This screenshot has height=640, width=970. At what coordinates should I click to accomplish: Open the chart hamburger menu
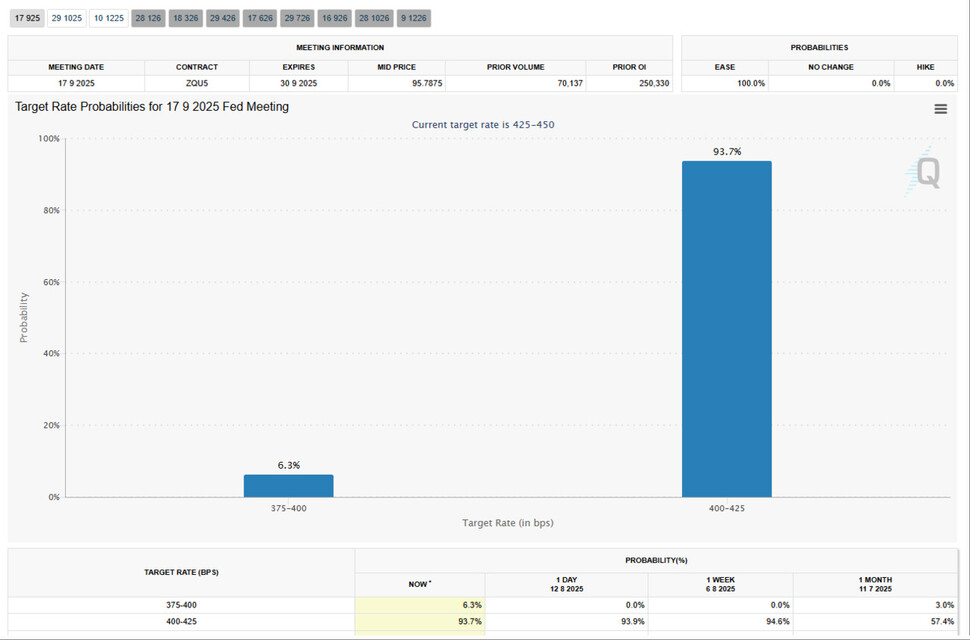pos(940,109)
